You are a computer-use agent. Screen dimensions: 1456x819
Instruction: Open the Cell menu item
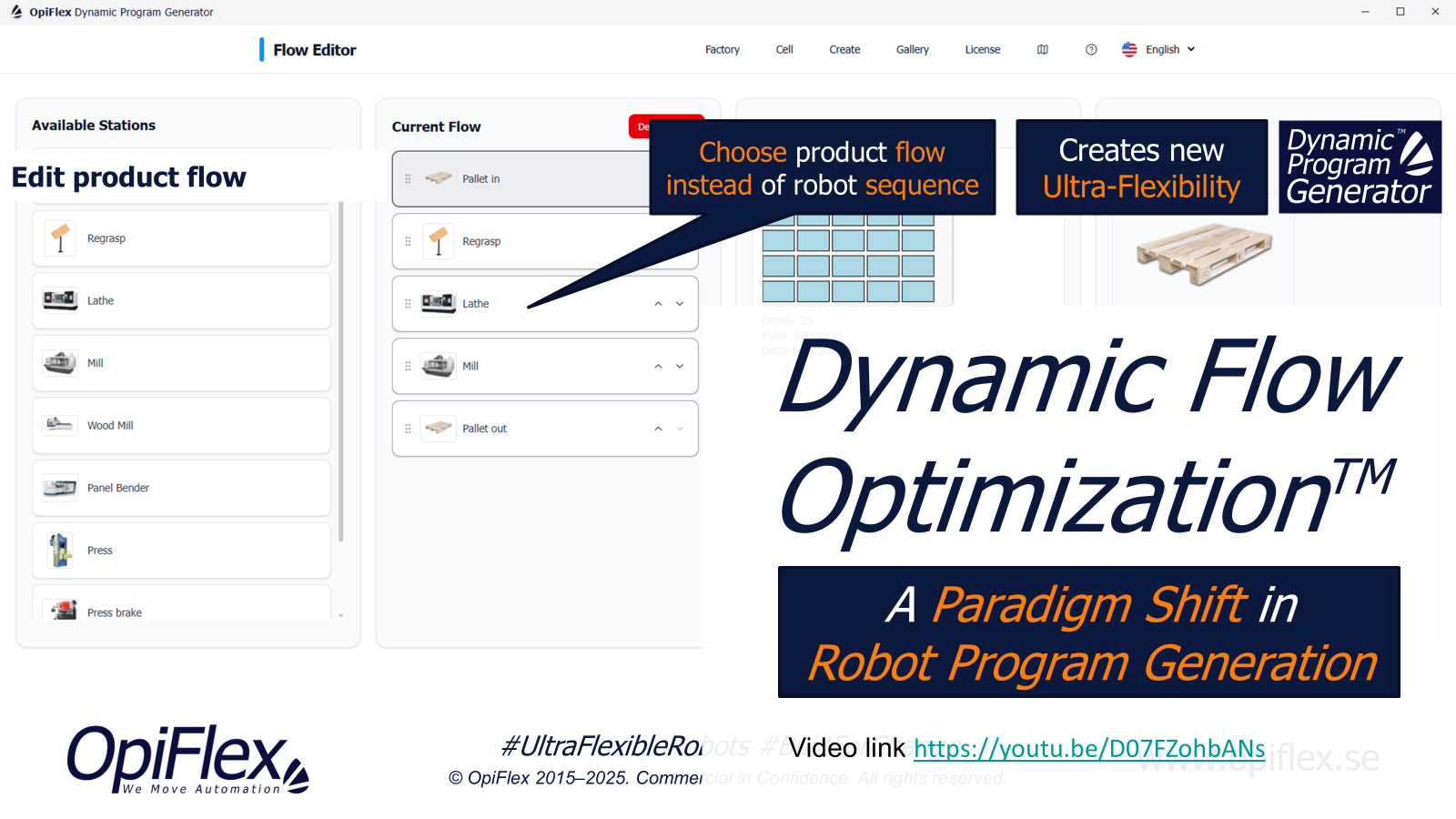784,50
